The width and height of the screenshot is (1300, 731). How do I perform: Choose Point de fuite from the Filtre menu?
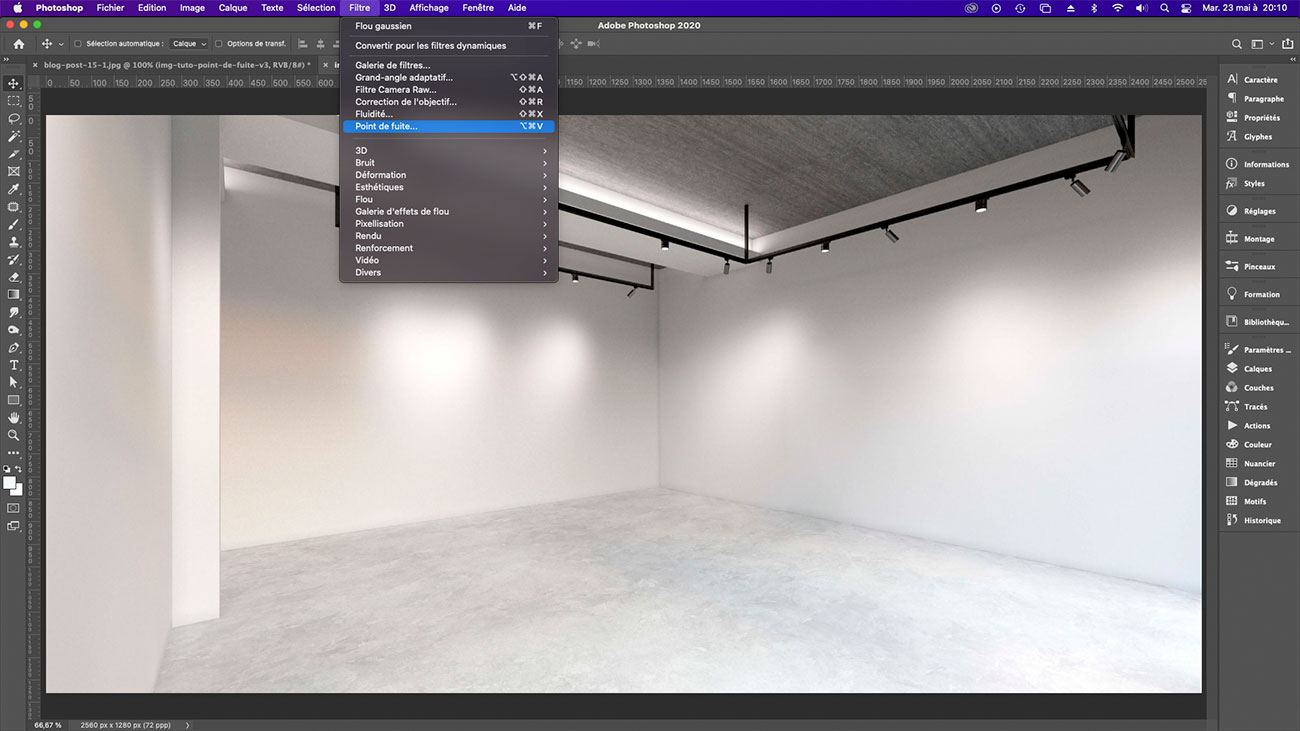tap(386, 126)
